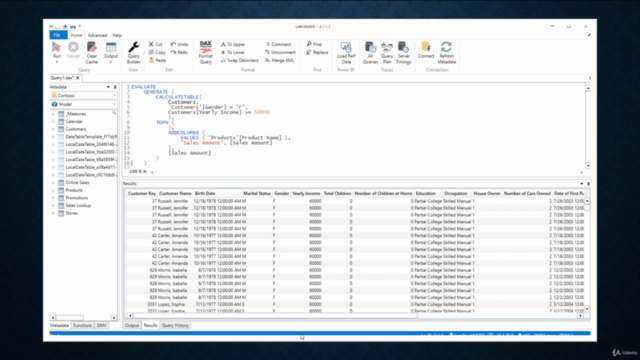This screenshot has height=360, width=640.
Task: Undo the last edit
Action: click(180, 44)
